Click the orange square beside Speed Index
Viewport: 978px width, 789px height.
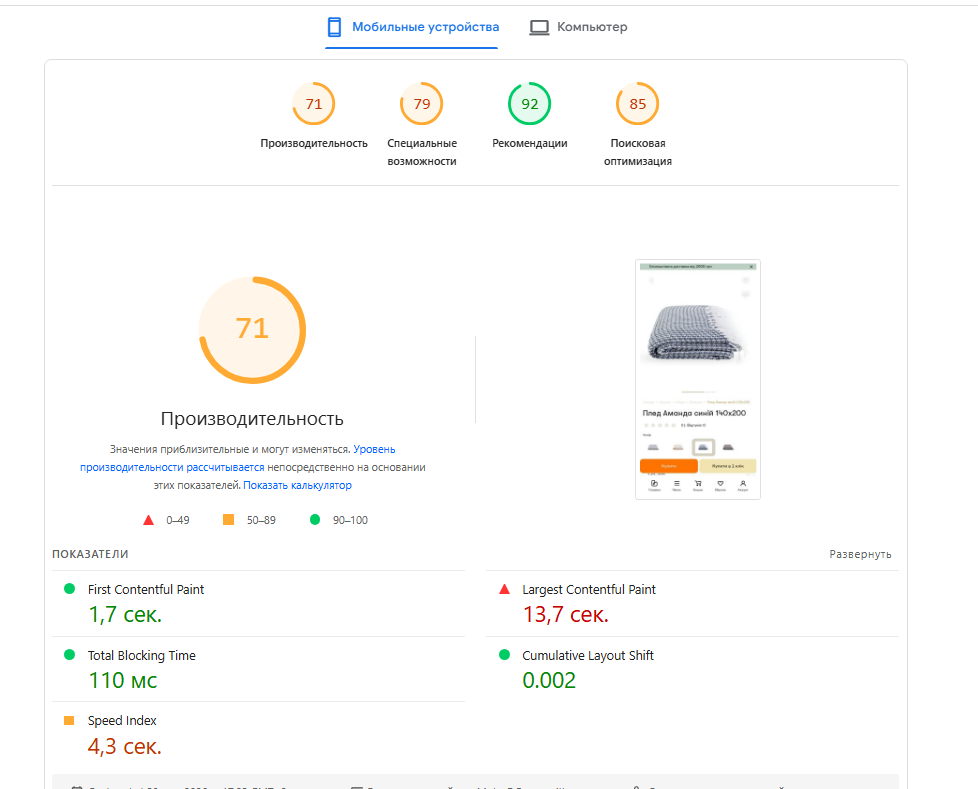point(69,720)
